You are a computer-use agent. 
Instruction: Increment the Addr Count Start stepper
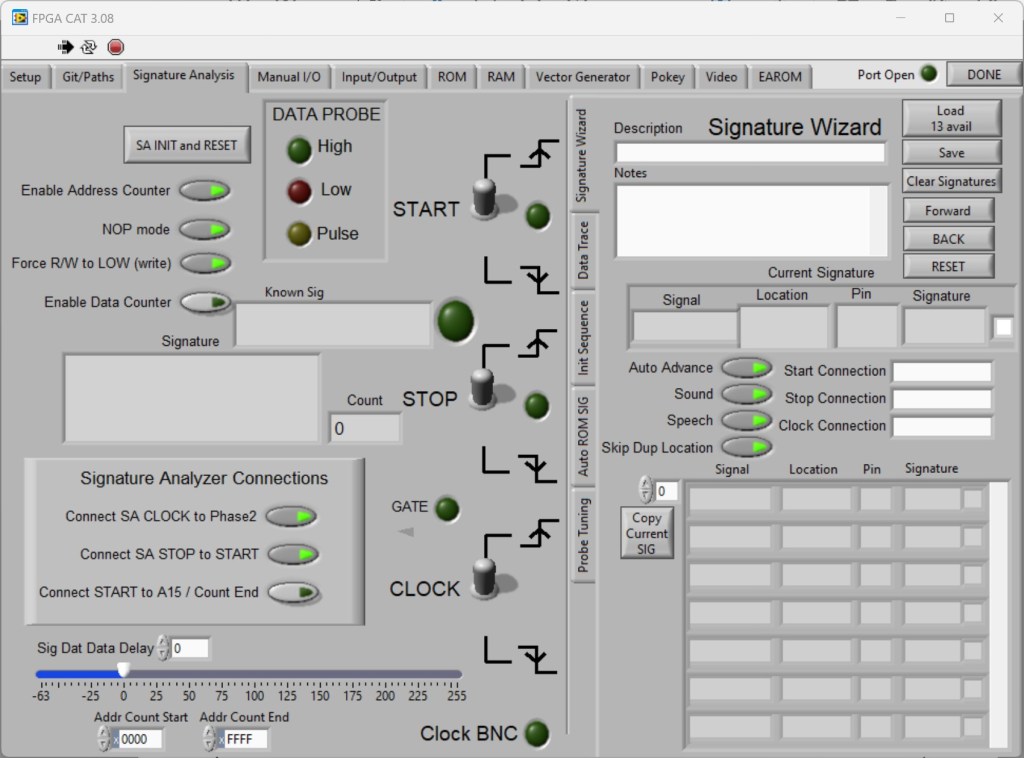click(x=104, y=734)
